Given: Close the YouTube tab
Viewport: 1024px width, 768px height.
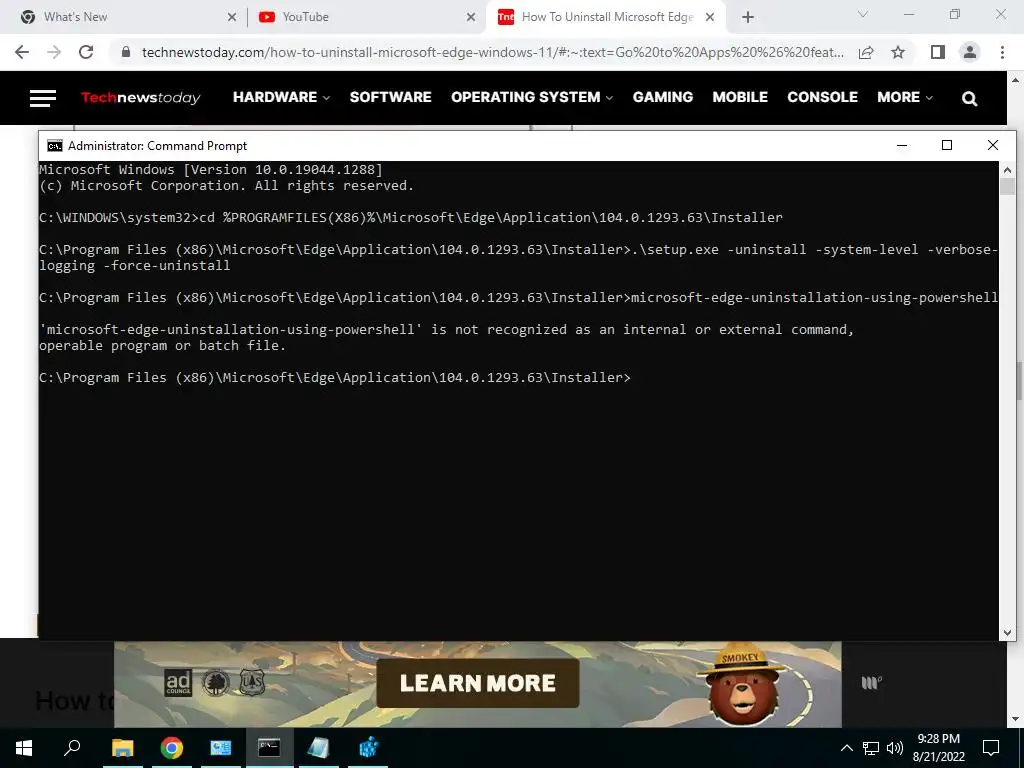Looking at the screenshot, I should [x=471, y=18].
